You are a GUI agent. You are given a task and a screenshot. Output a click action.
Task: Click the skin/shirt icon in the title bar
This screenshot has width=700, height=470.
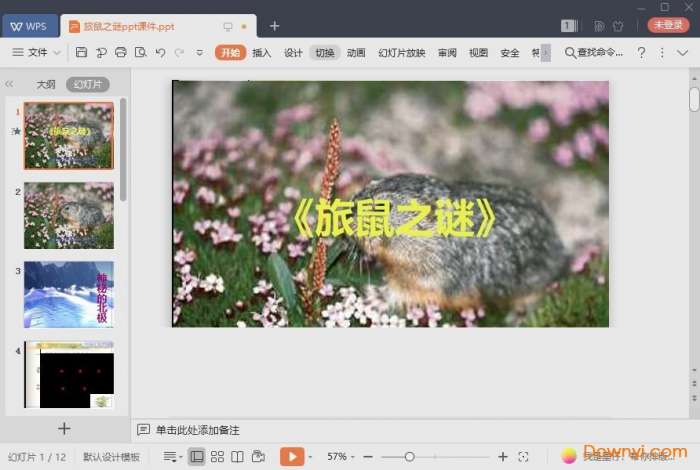pyautogui.click(x=618, y=26)
